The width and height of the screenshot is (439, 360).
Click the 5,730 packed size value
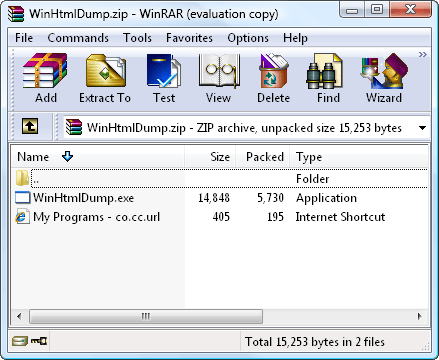click(x=270, y=198)
